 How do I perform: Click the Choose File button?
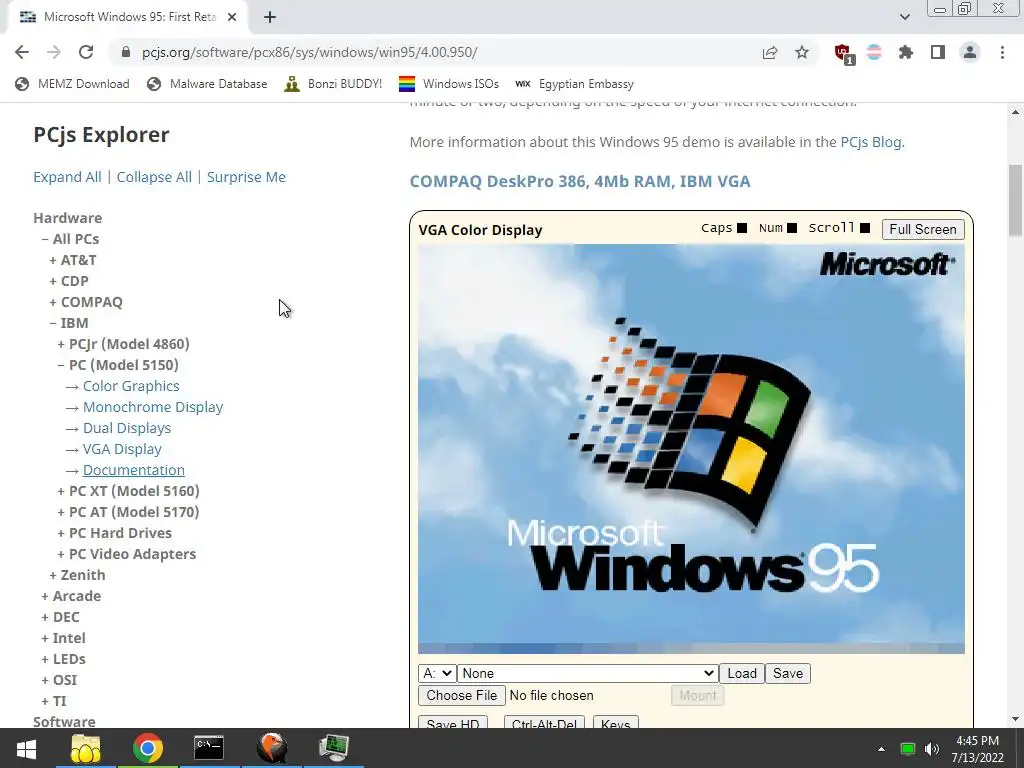[x=462, y=696]
